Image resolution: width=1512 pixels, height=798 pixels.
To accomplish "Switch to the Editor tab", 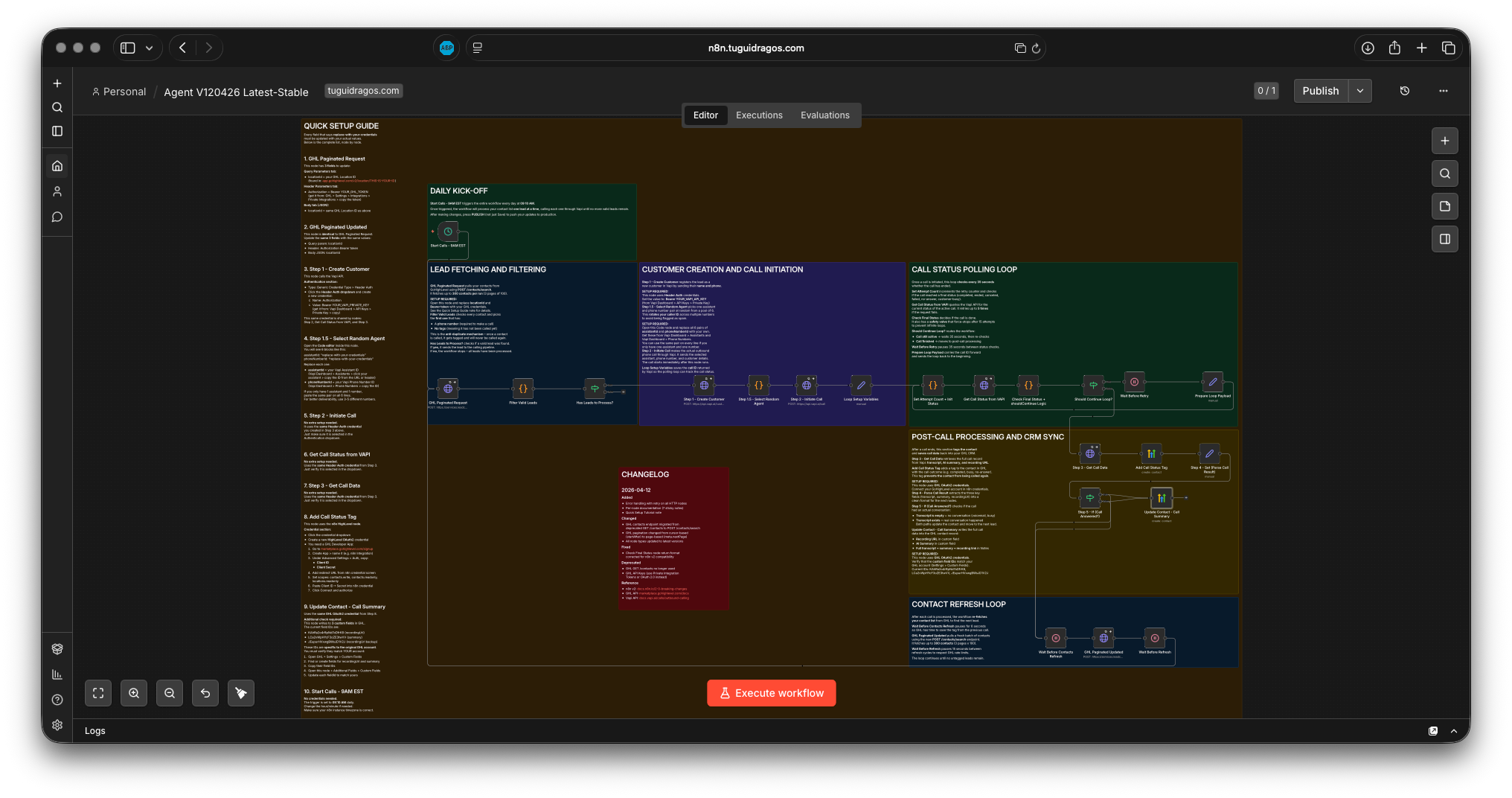I will tap(705, 115).
